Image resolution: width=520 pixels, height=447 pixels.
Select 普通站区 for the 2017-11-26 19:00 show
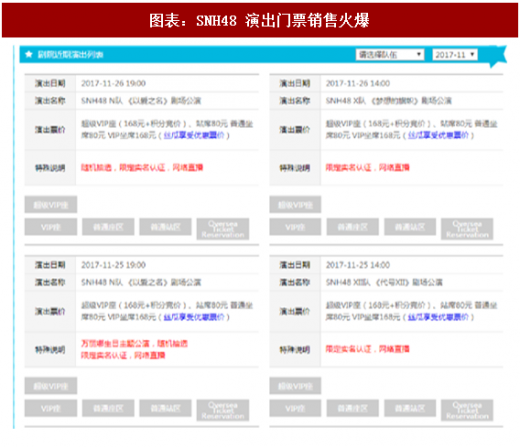(166, 227)
